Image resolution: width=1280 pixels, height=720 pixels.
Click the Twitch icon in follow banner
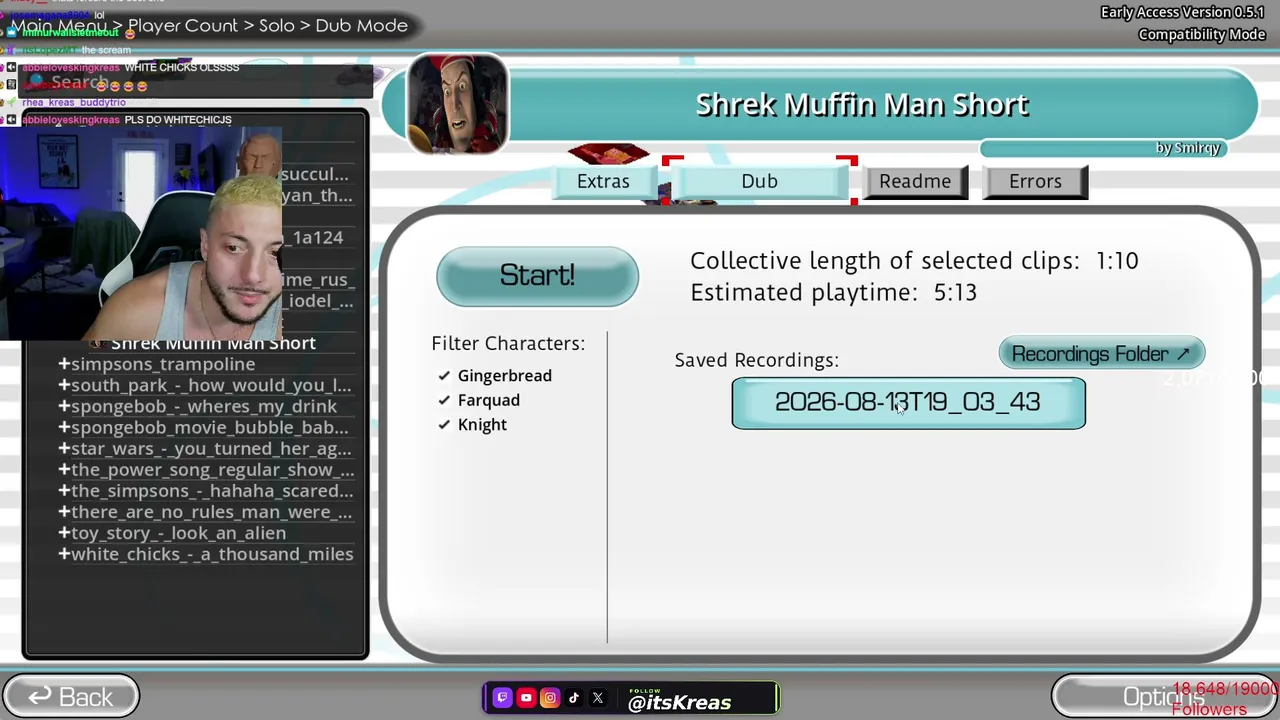point(502,698)
